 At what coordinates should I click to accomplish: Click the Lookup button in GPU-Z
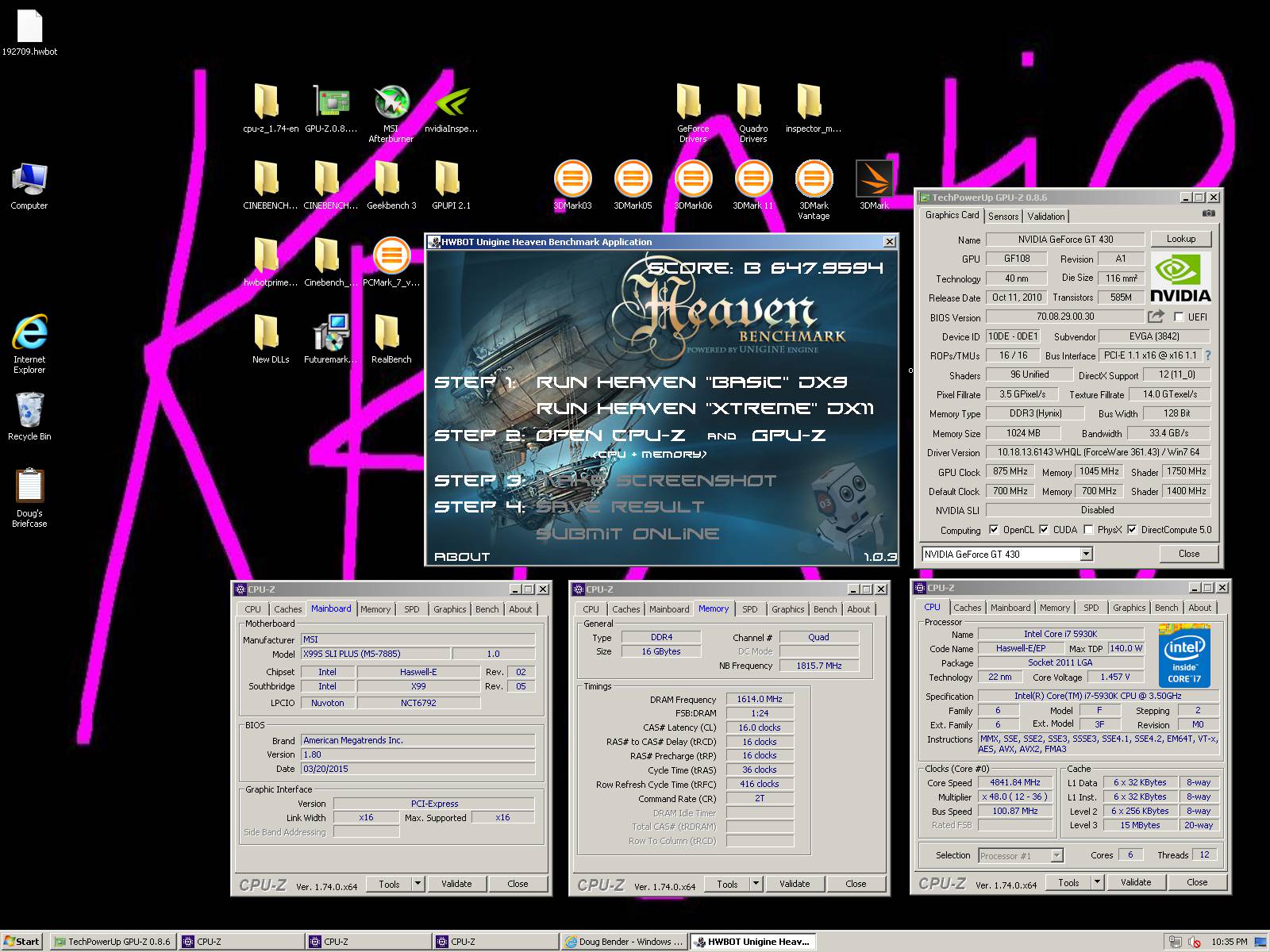1180,238
